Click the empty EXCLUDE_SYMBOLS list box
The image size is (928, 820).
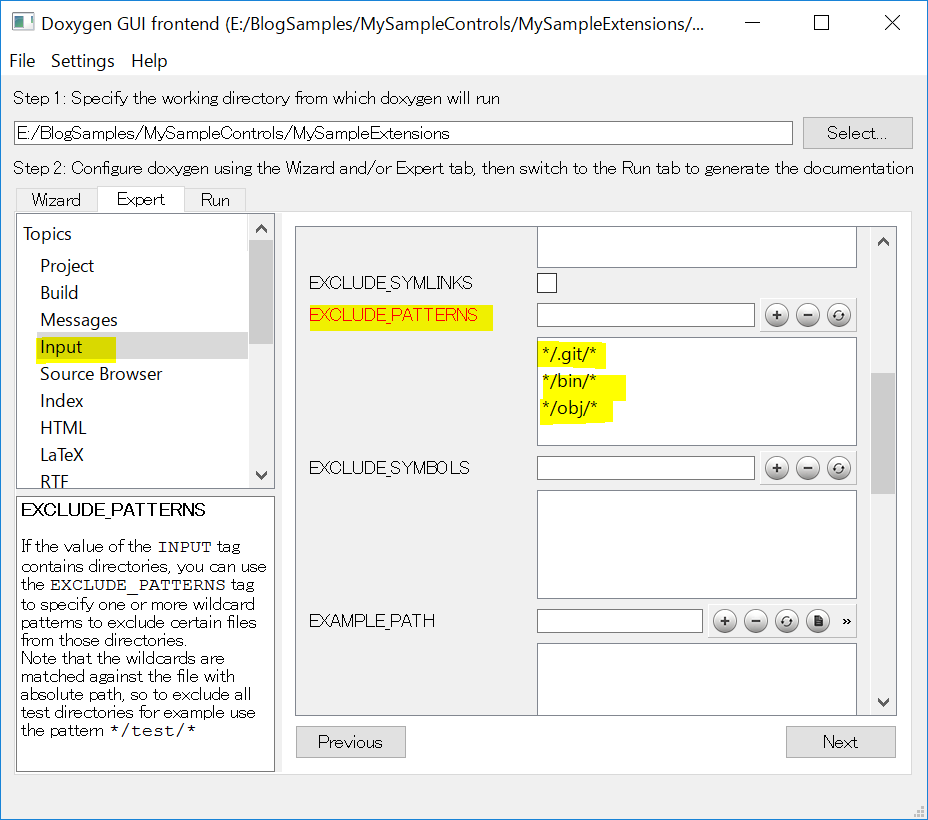[x=697, y=544]
